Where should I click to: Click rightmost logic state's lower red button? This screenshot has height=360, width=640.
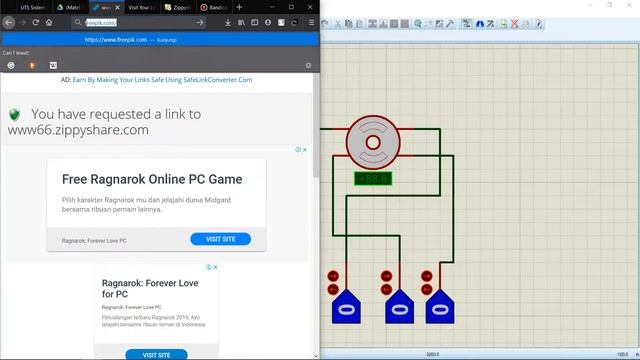(427, 289)
